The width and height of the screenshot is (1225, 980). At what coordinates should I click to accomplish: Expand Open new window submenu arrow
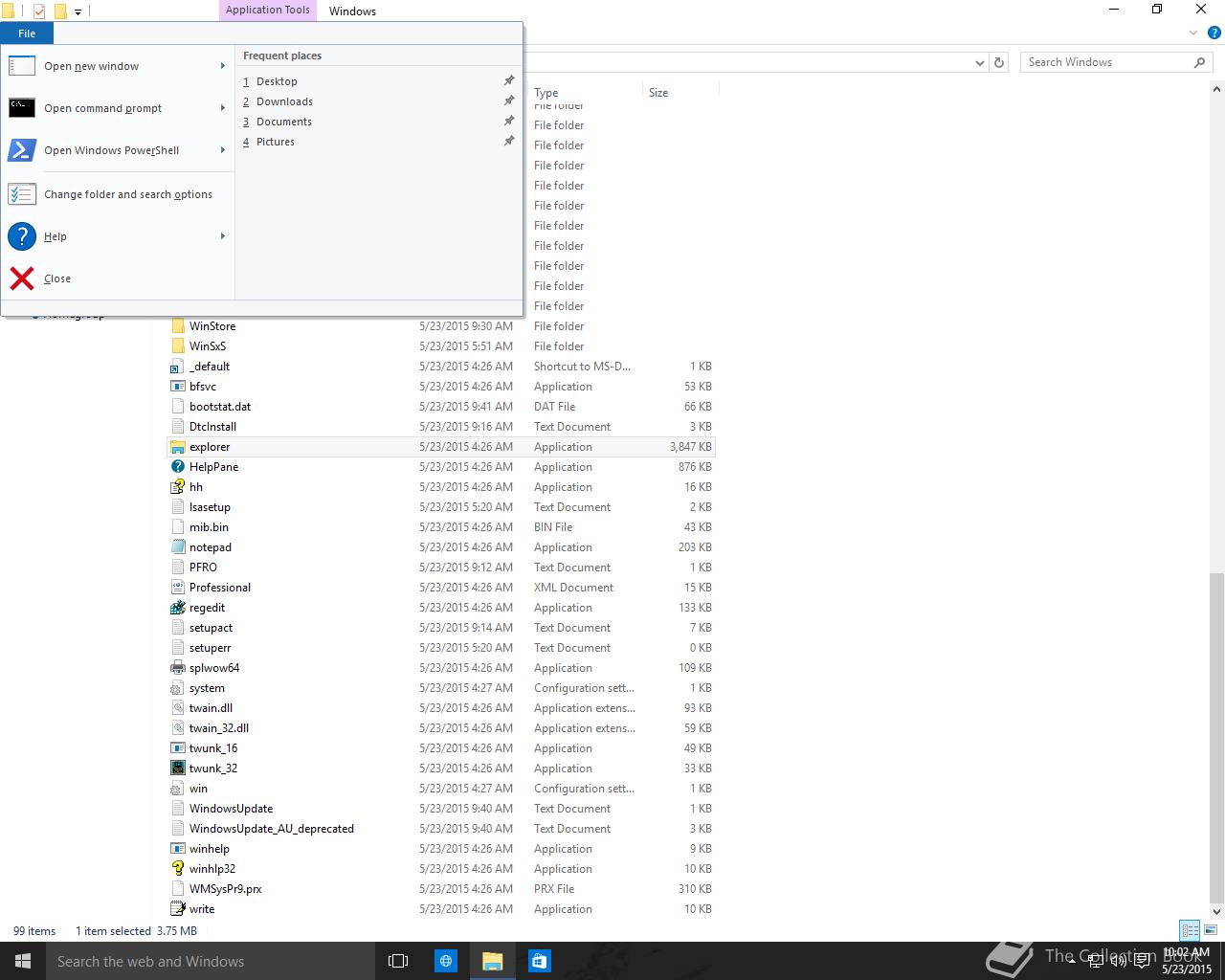pyautogui.click(x=223, y=66)
